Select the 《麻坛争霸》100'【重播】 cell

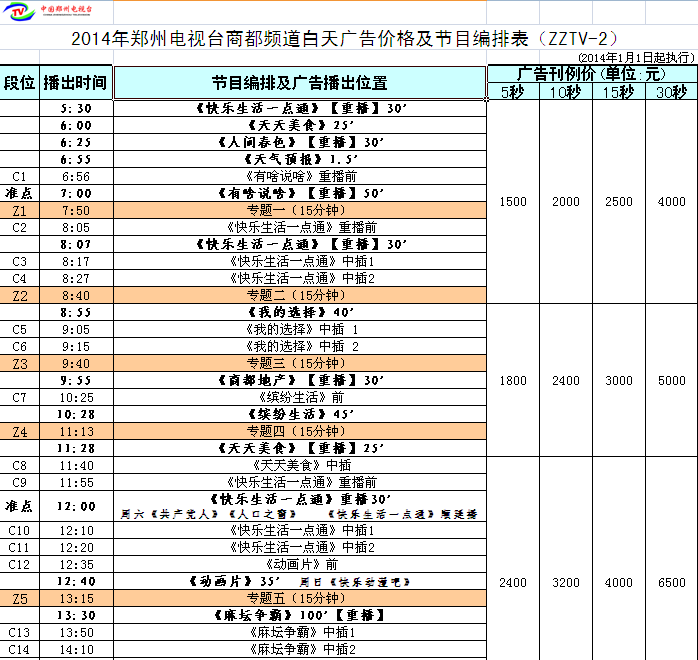coord(300,615)
